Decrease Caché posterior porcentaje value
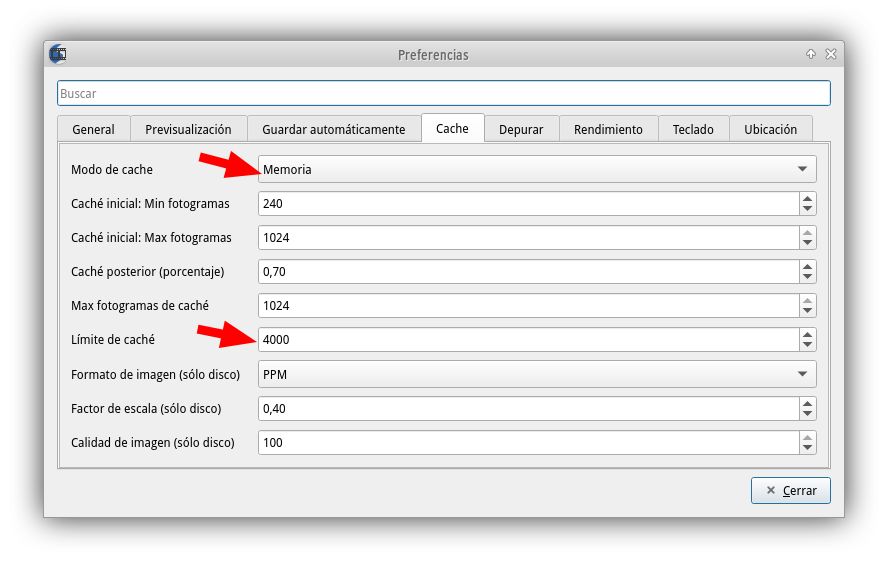This screenshot has height=566, width=893. coord(807,277)
